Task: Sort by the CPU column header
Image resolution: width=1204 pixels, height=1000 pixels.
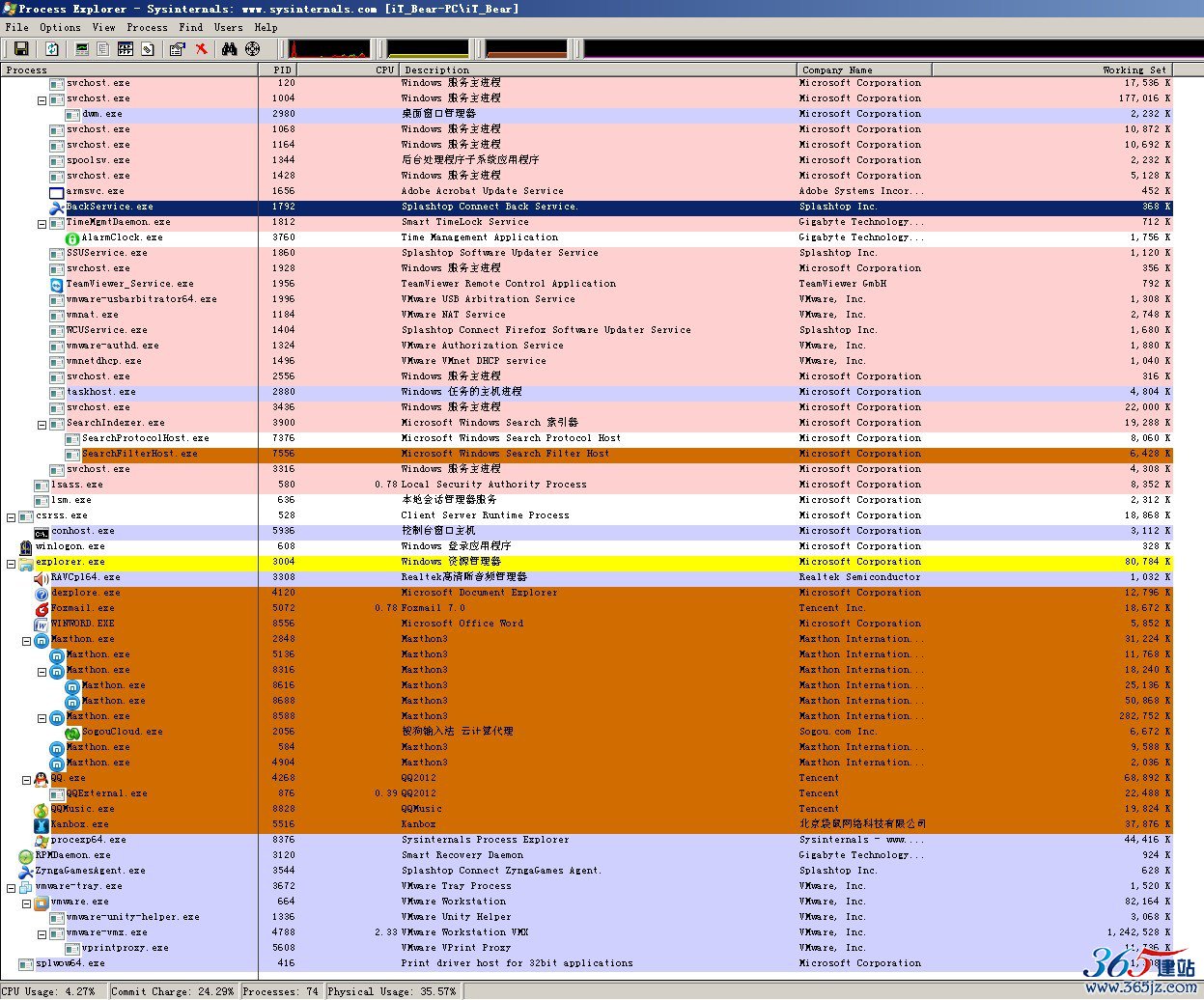Action: [x=348, y=69]
